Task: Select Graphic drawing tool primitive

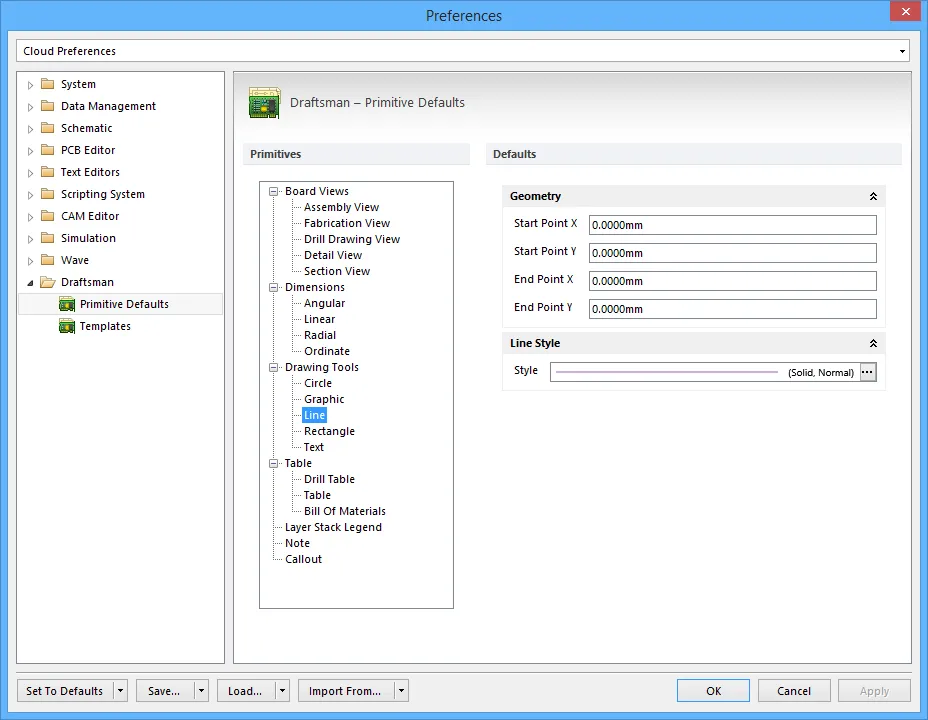Action: [324, 399]
